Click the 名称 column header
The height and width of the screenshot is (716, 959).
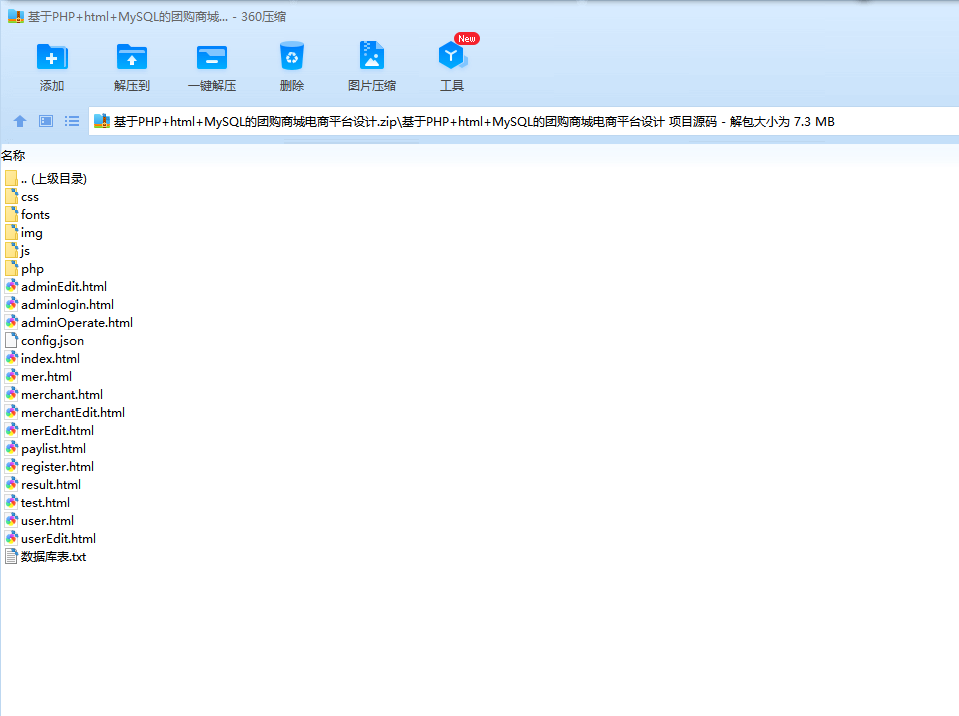pyautogui.click(x=13, y=155)
